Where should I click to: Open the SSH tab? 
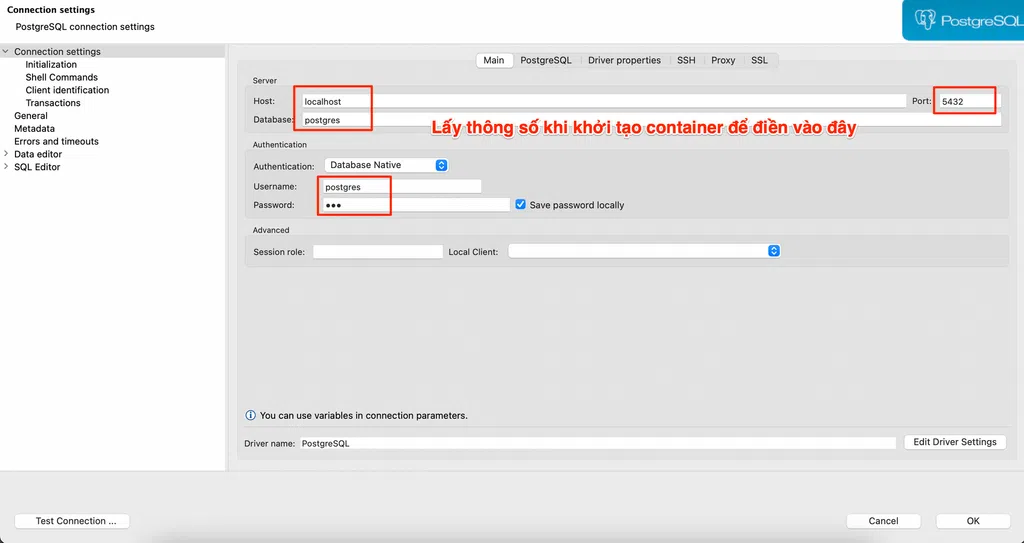[x=686, y=60]
